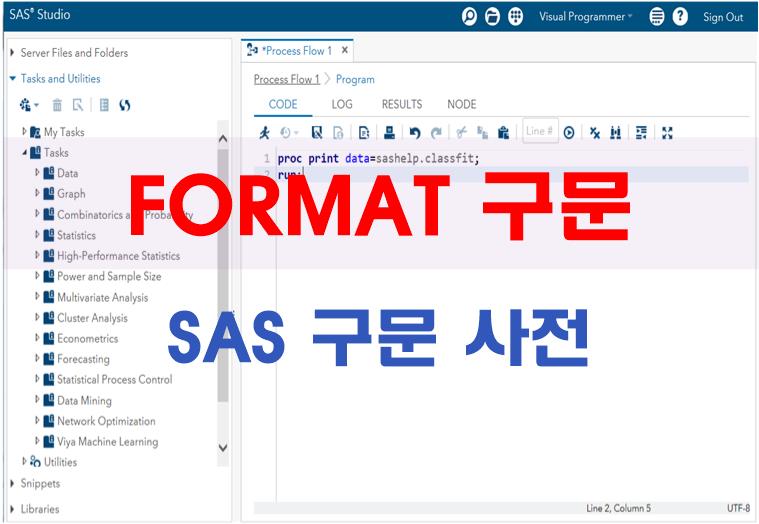This screenshot has width=759, height=524.
Task: Open the Help question mark icon
Action: pyautogui.click(x=680, y=16)
